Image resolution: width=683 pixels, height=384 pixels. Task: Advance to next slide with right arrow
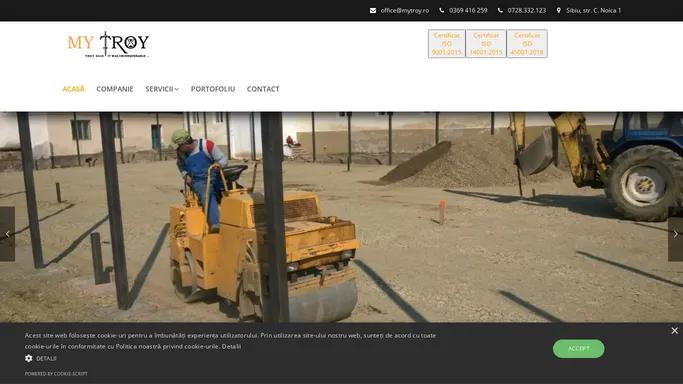675,234
